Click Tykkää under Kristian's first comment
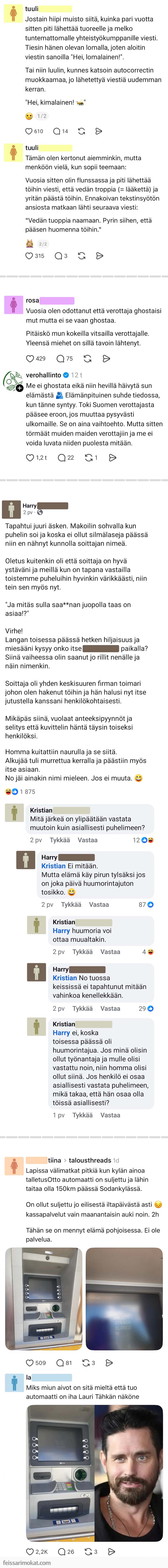 click(x=60, y=840)
